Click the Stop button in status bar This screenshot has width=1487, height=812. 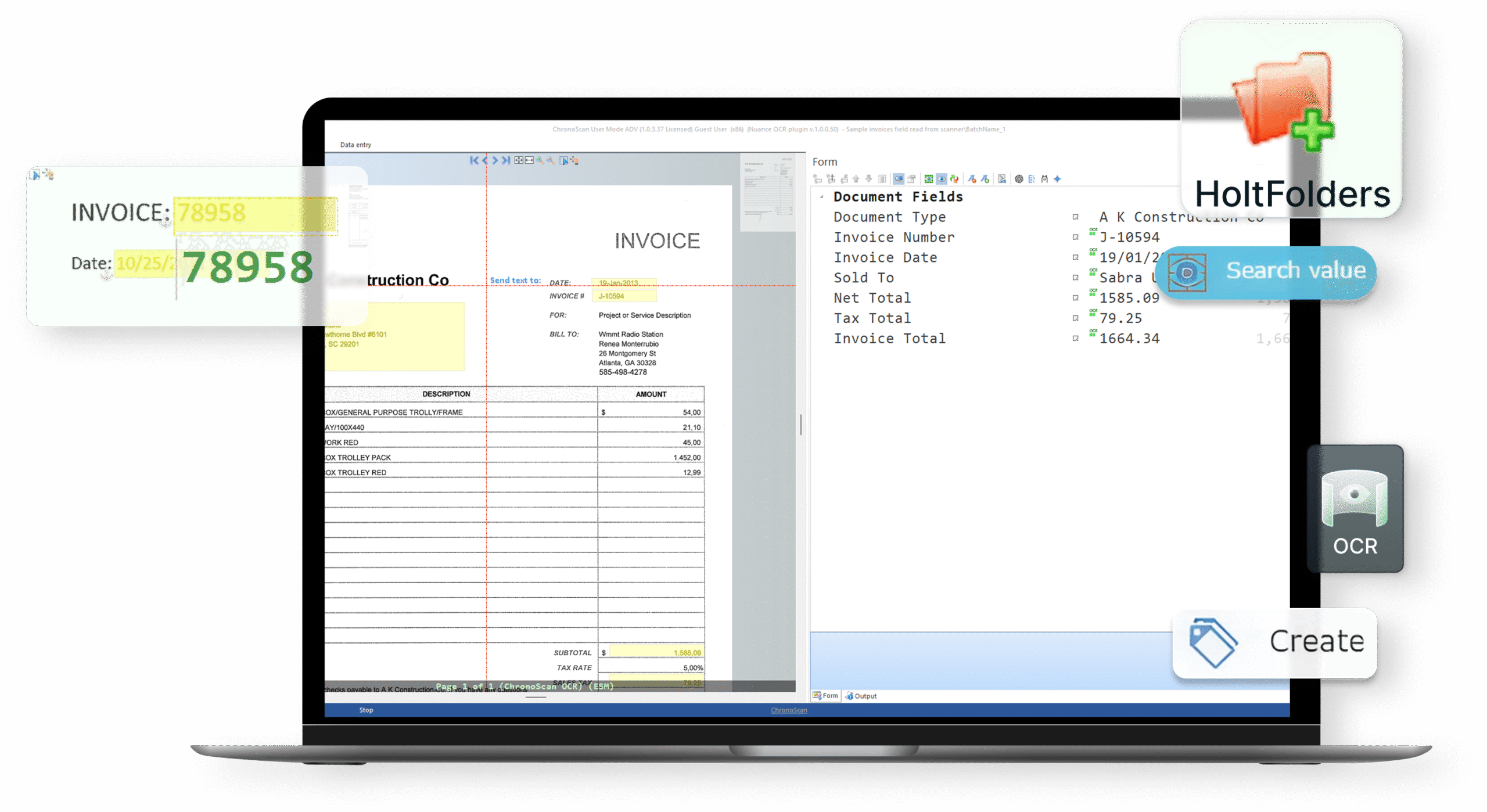(x=366, y=710)
